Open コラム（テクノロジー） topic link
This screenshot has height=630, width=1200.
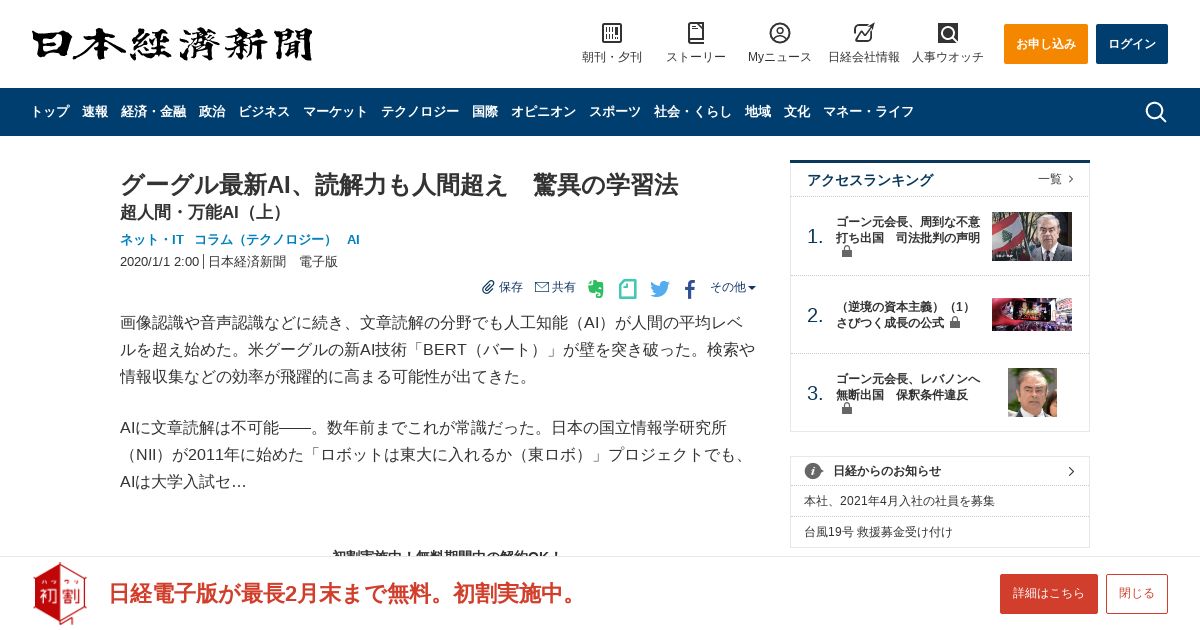(265, 240)
